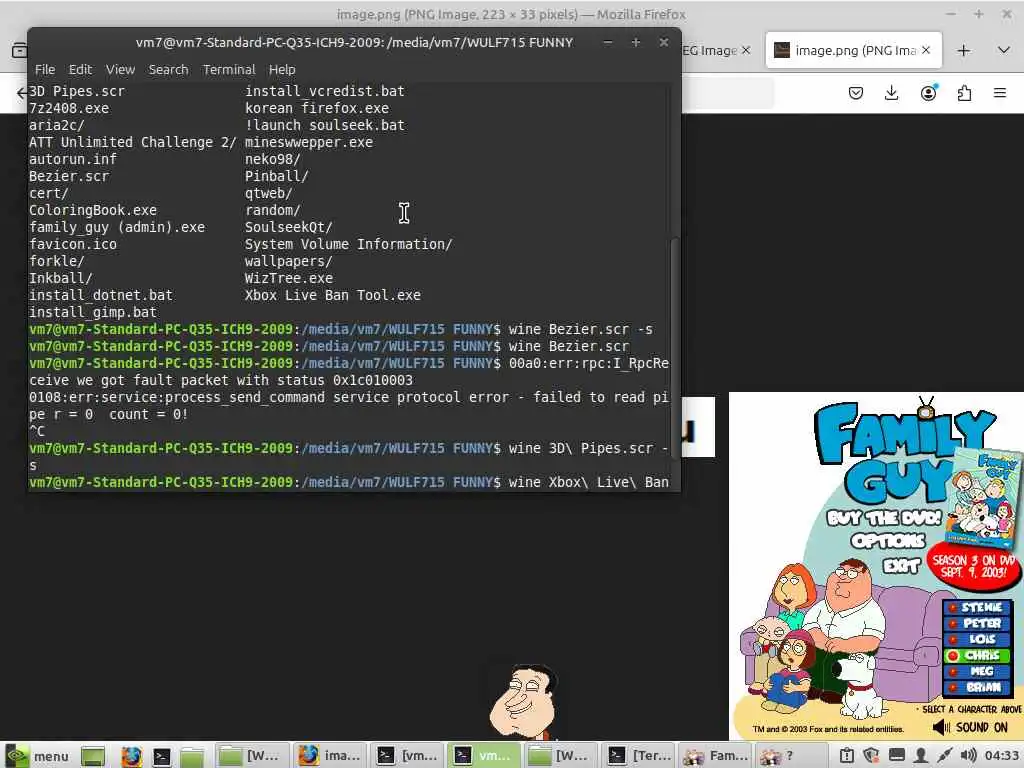This screenshot has height=768, width=1024.
Task: Open the terminal File menu
Action: coord(44,69)
